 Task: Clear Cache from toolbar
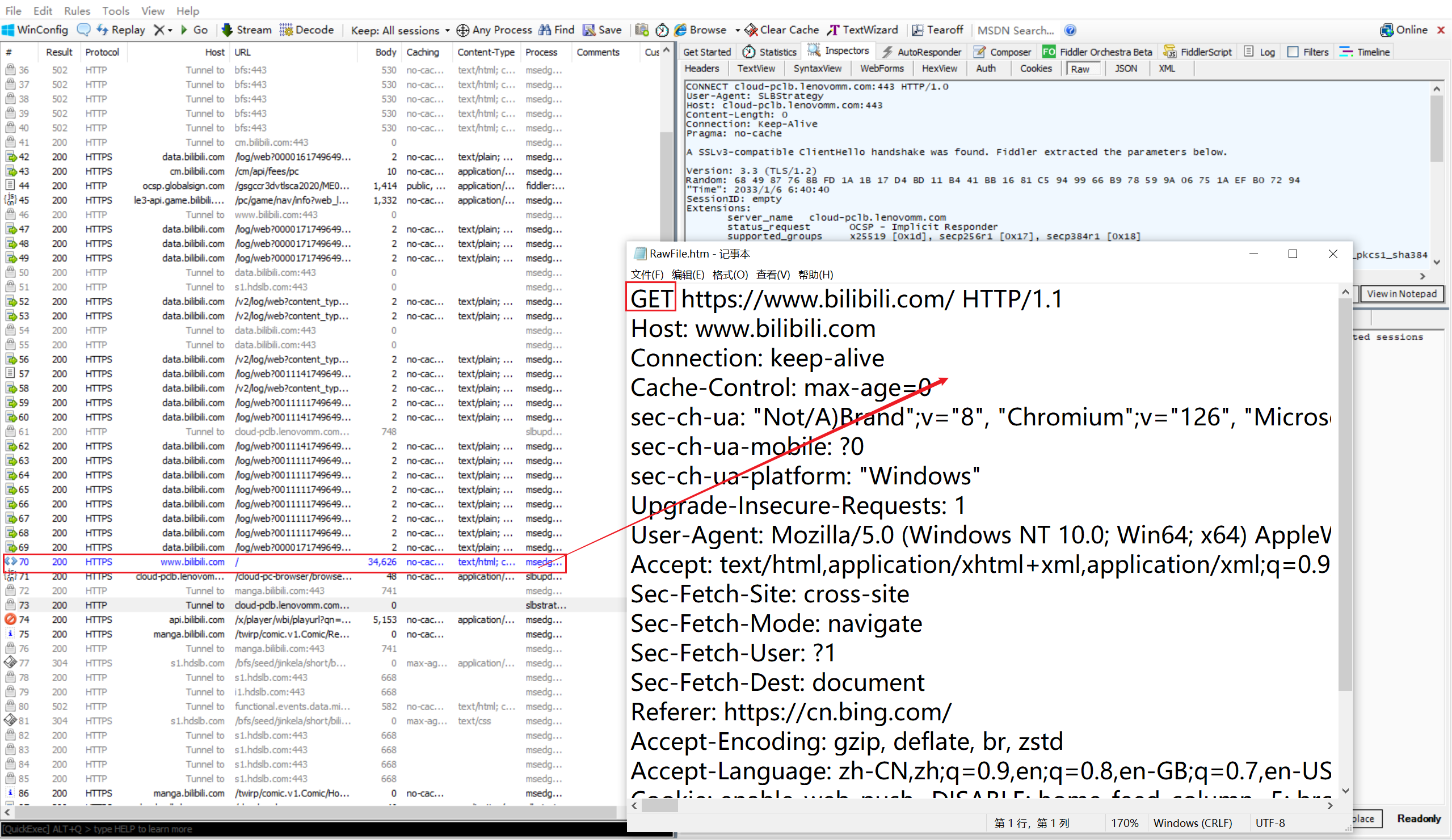pyautogui.click(x=781, y=30)
